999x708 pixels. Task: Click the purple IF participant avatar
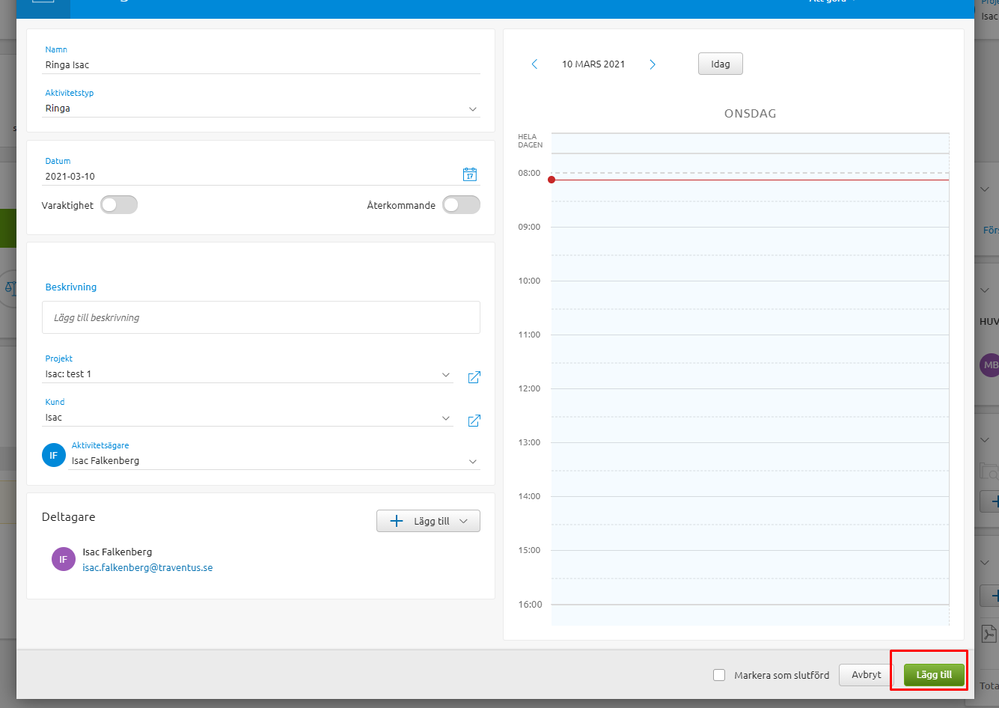(63, 559)
